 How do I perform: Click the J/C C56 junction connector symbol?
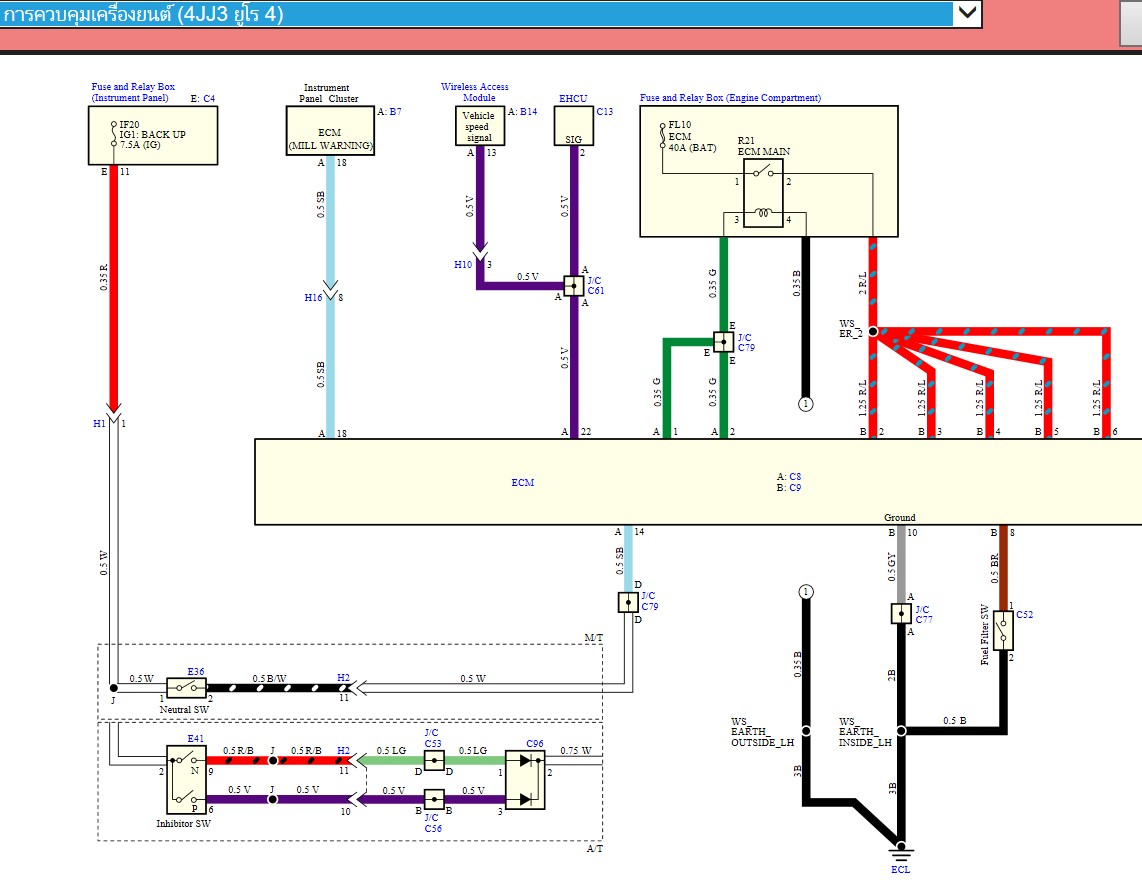point(433,800)
